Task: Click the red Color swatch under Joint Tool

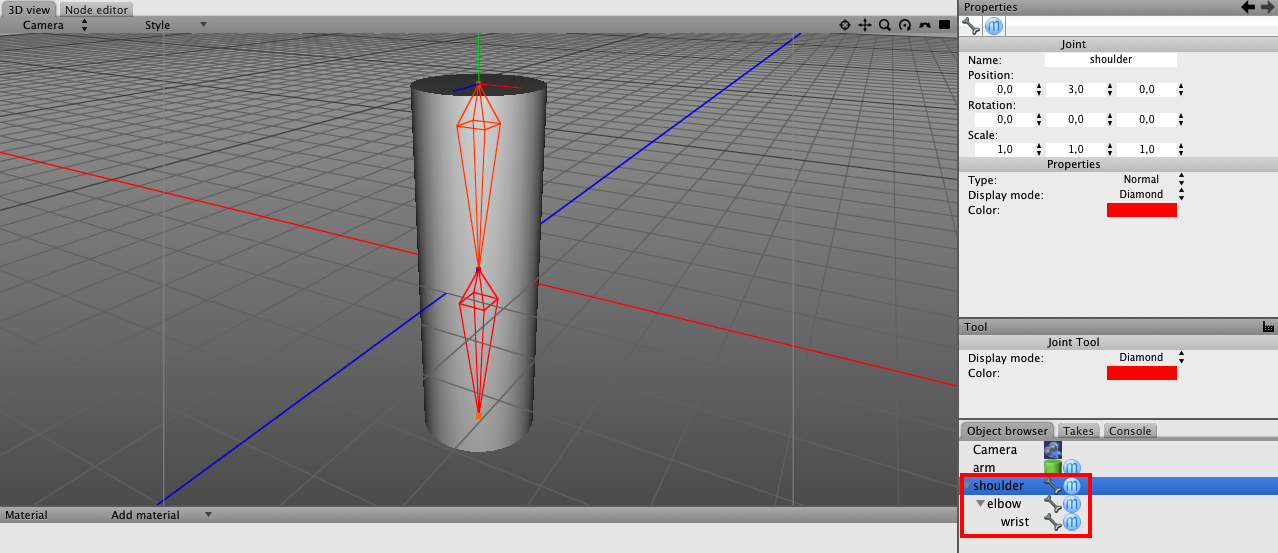Action: (1141, 373)
